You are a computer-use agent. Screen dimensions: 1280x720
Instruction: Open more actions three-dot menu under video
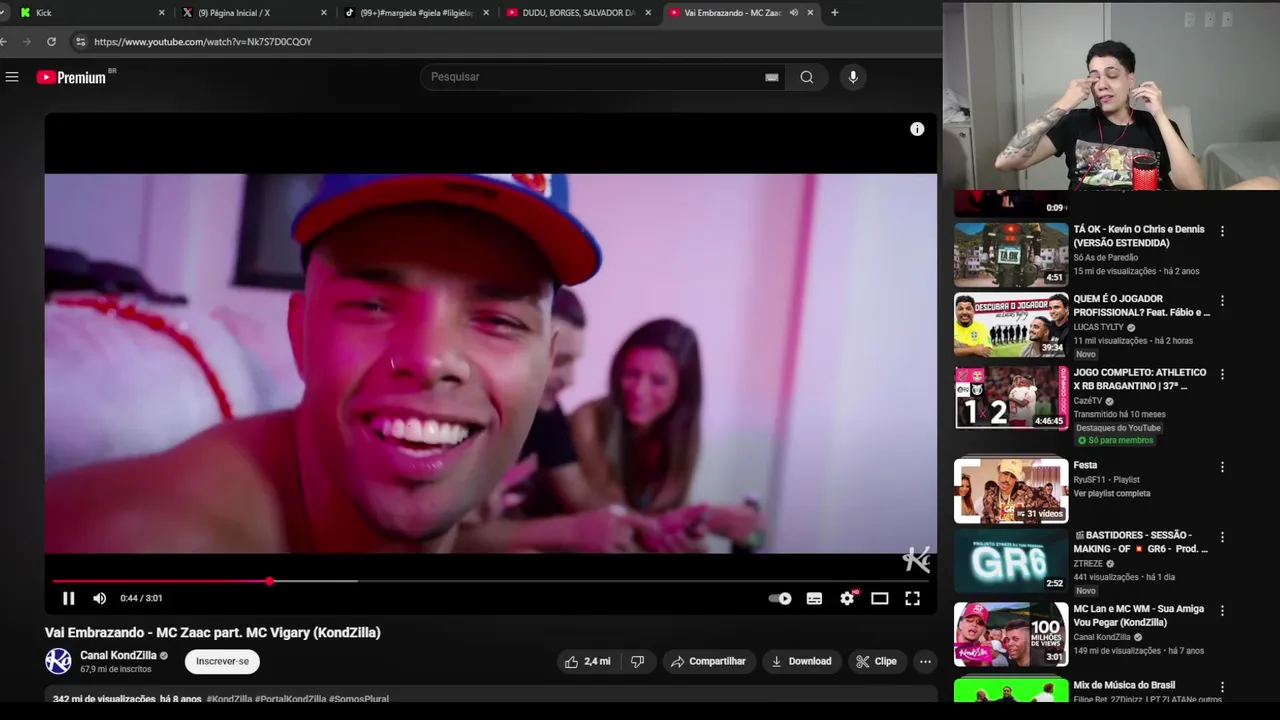tap(925, 661)
